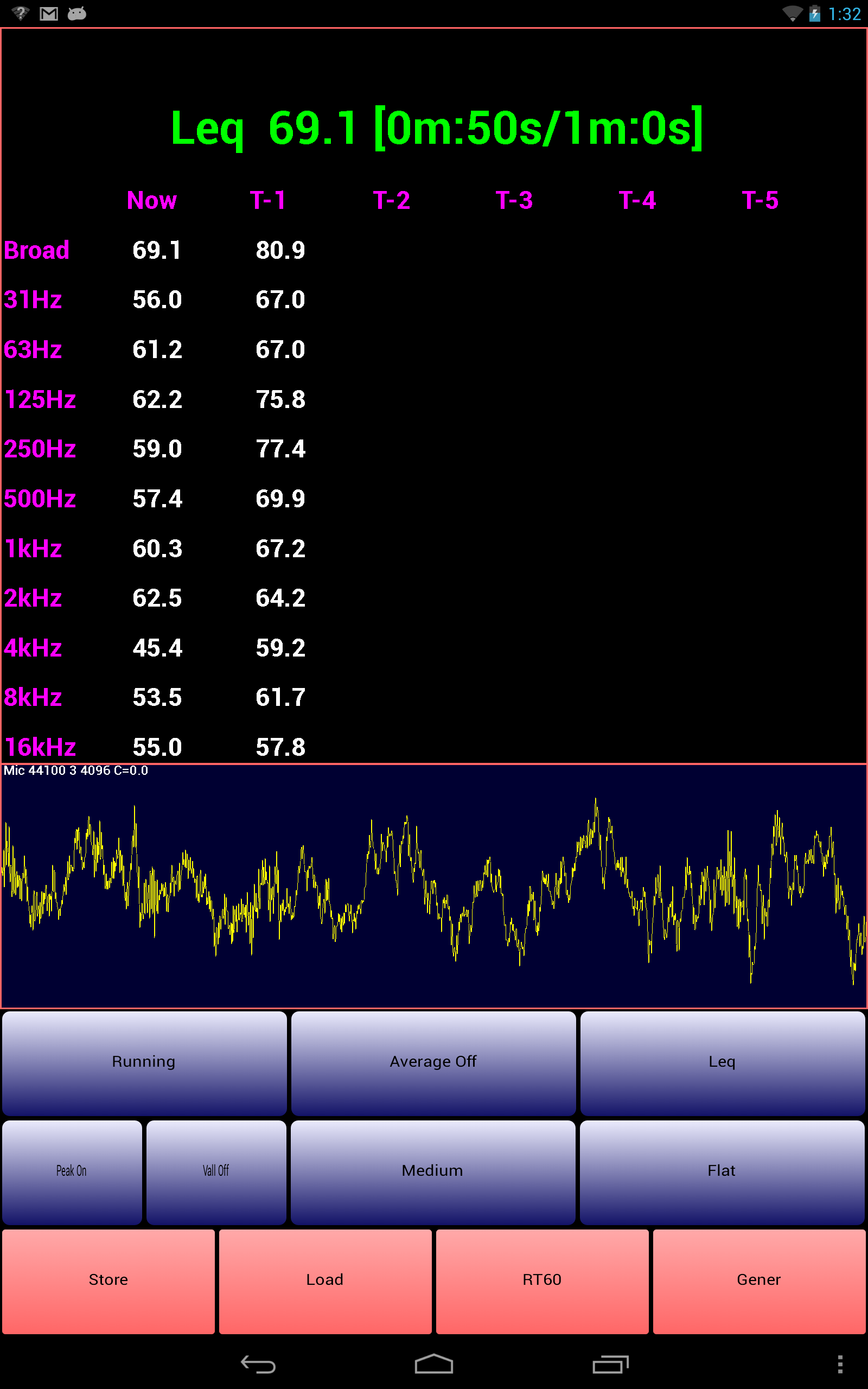Switch the Leq mode button
The width and height of the screenshot is (868, 1389).
coord(722,1063)
